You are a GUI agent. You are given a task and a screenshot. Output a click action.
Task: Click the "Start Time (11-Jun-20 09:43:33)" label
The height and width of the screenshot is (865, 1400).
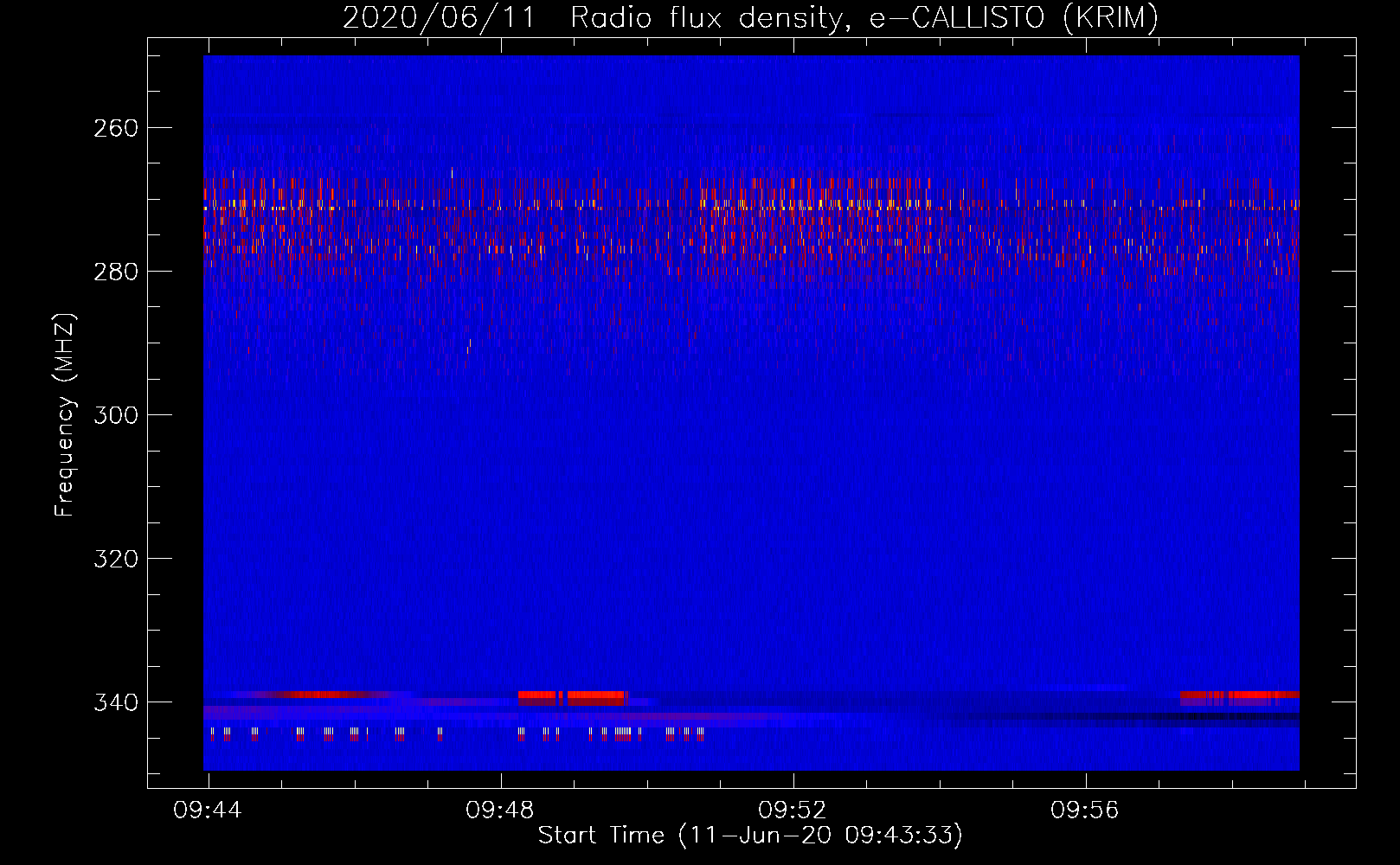tap(750, 836)
